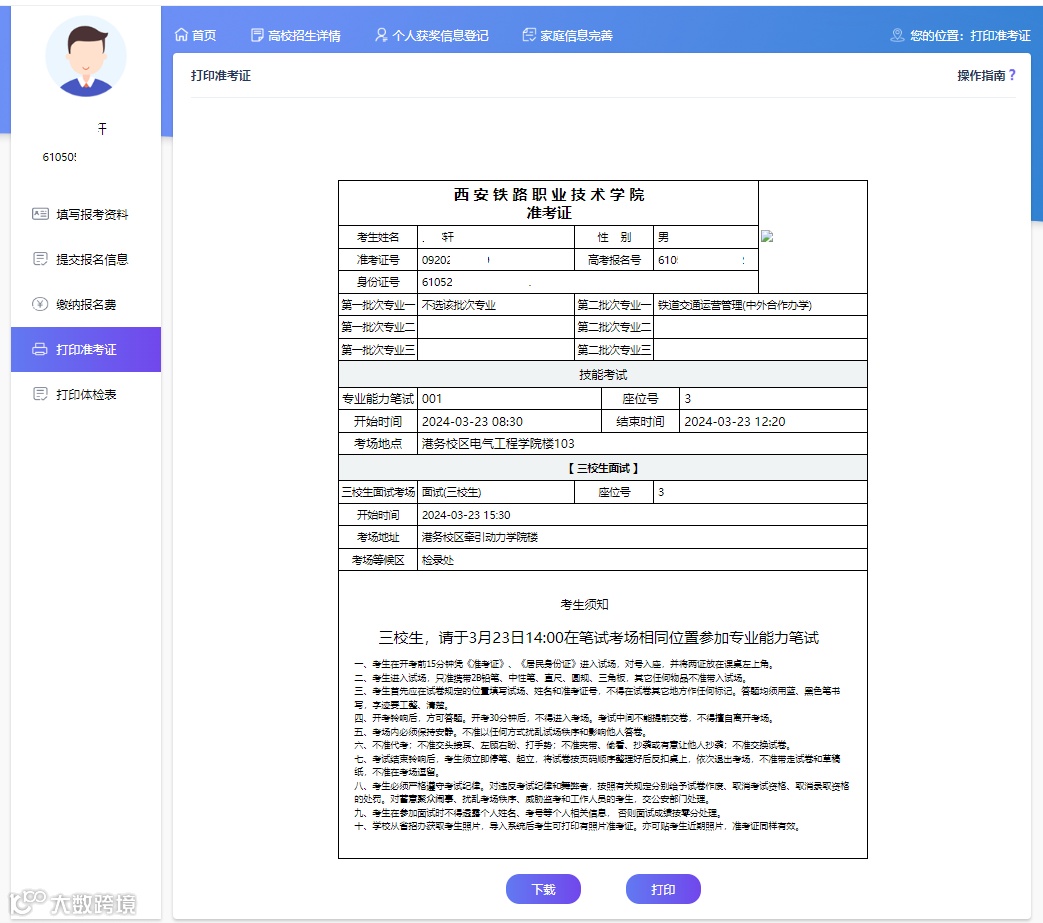
Task: Click the 三校生面试考场 label
Action: 378,492
